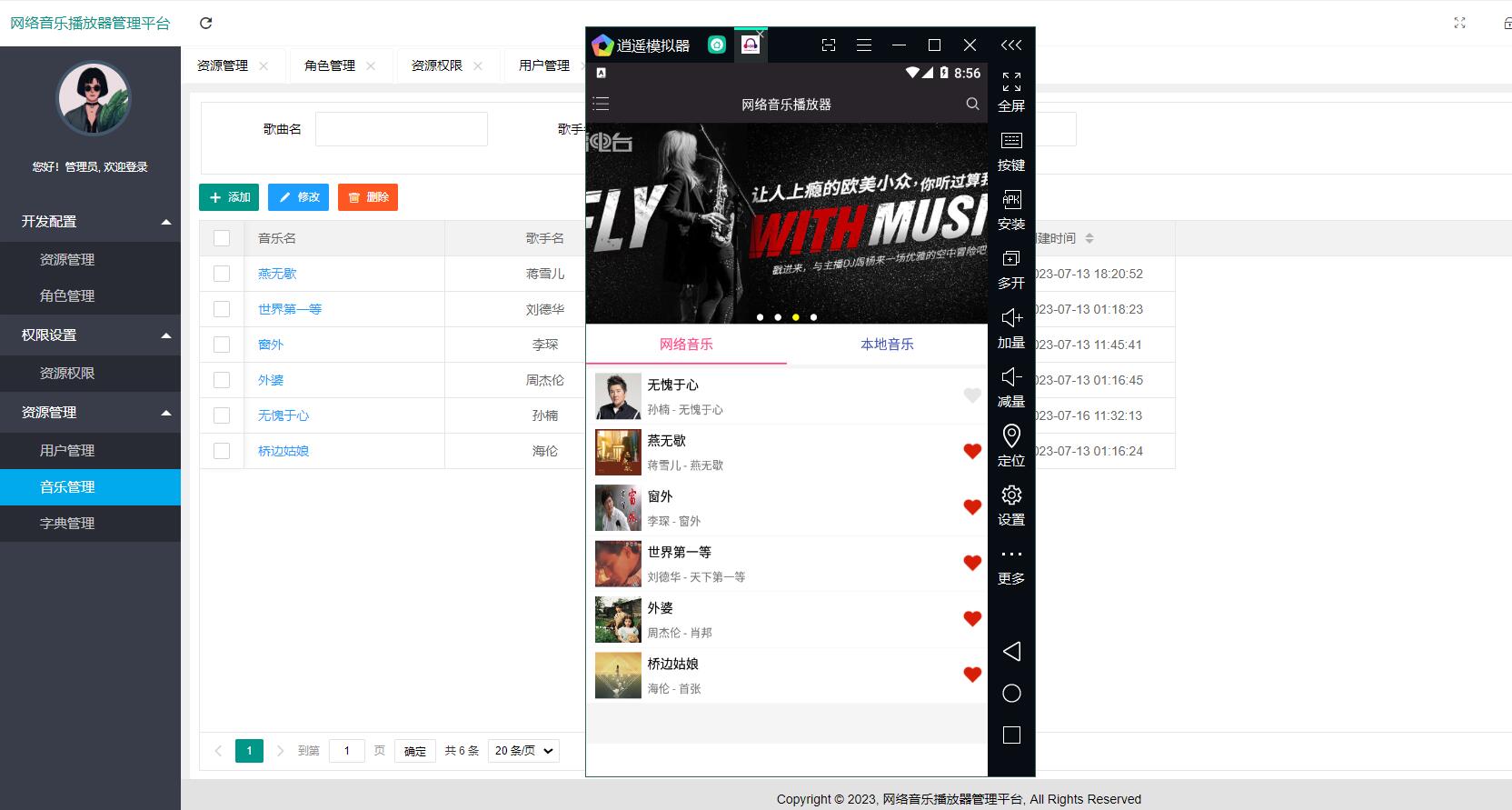
Task: Close the 资源权限 tab with its x icon
Action: click(x=478, y=65)
